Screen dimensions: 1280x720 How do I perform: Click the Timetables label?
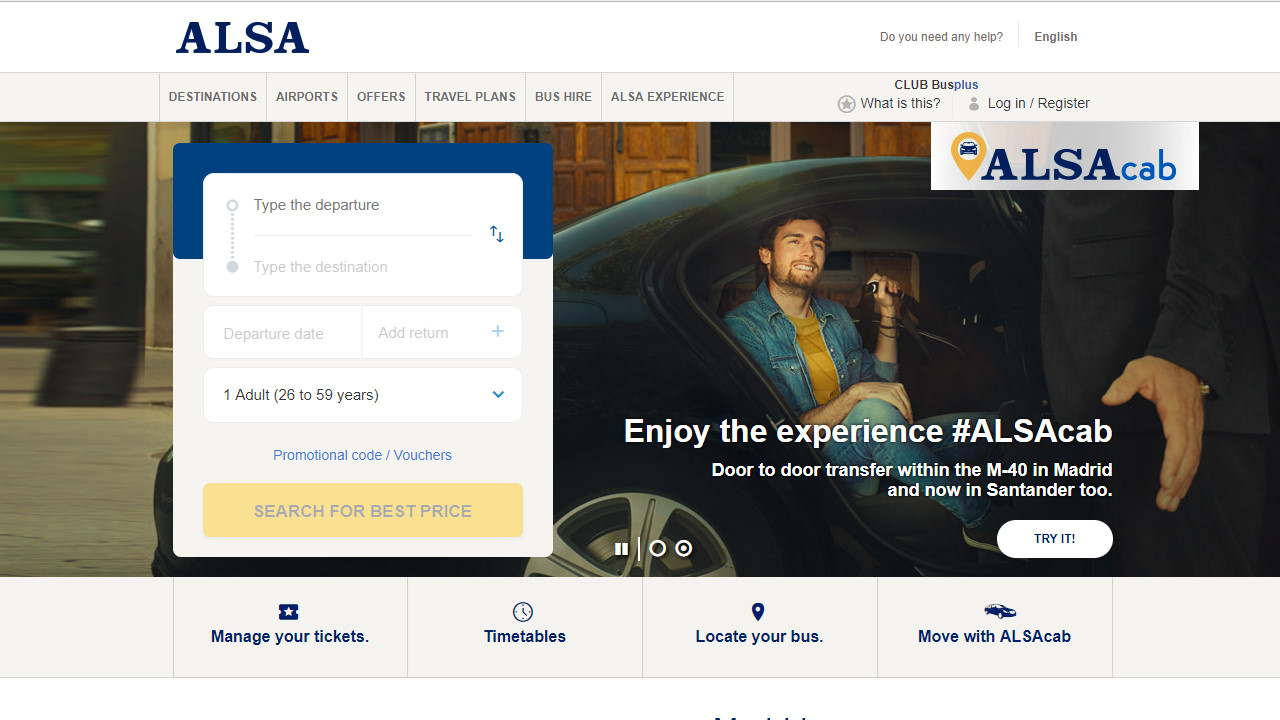(525, 637)
